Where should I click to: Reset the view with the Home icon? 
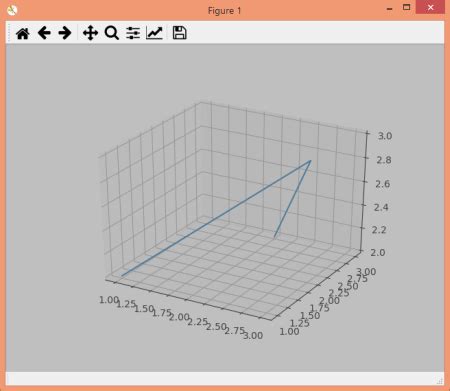23,34
